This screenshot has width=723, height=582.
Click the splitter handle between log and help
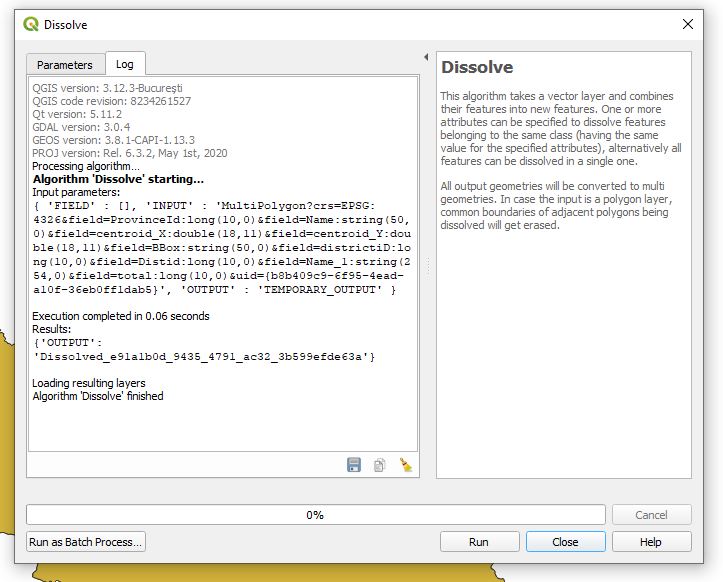click(x=427, y=267)
